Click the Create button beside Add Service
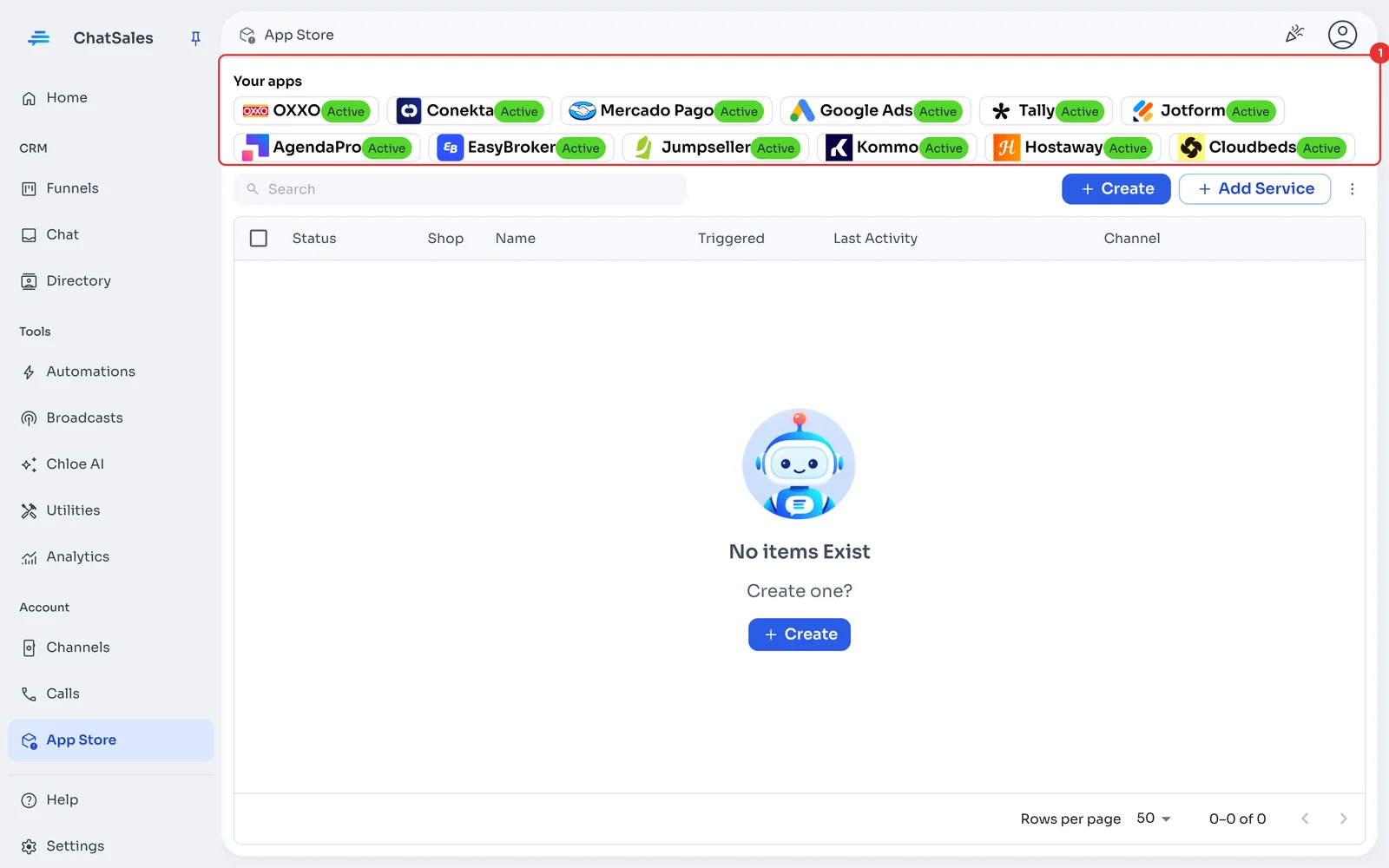 (x=1116, y=189)
